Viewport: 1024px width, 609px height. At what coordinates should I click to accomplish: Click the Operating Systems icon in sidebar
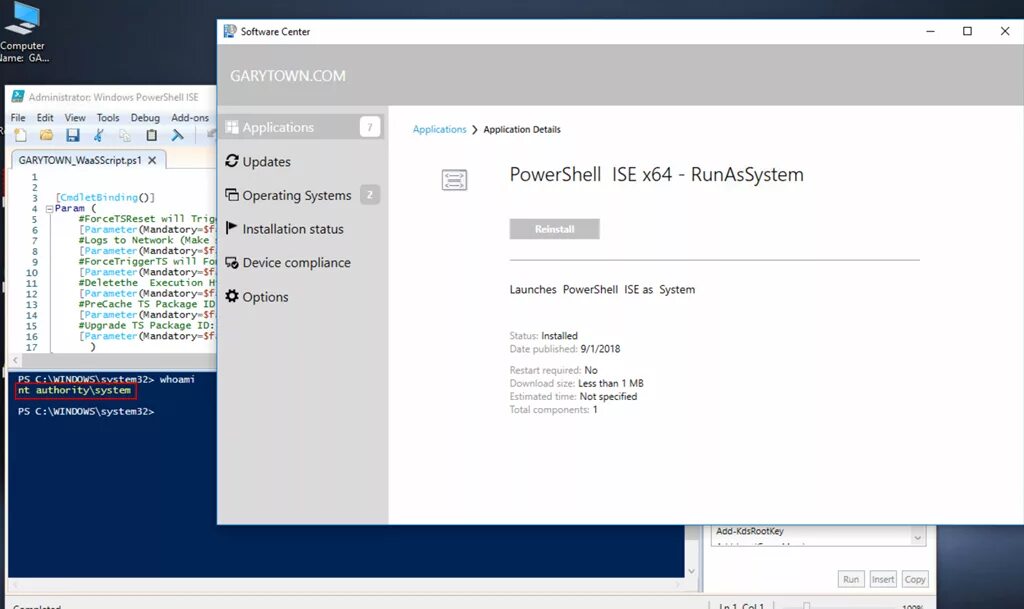click(232, 195)
